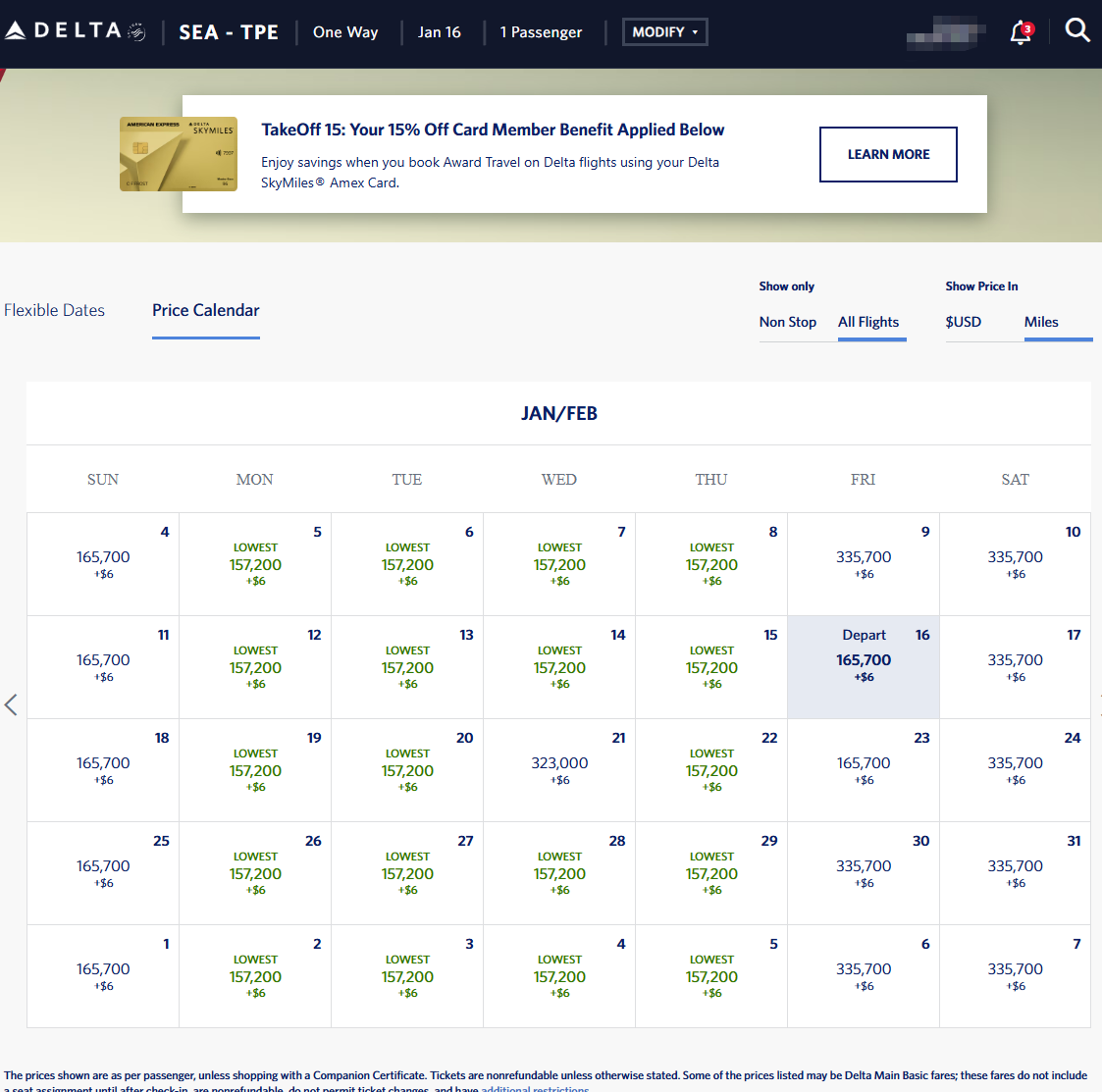Select January 23 fare 165,700
The image size is (1102, 1092).
pos(864,770)
